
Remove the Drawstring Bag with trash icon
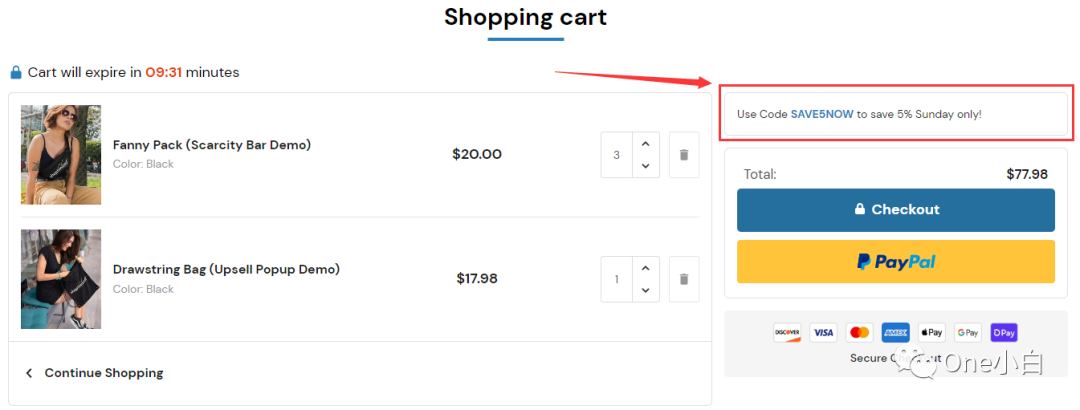[684, 279]
